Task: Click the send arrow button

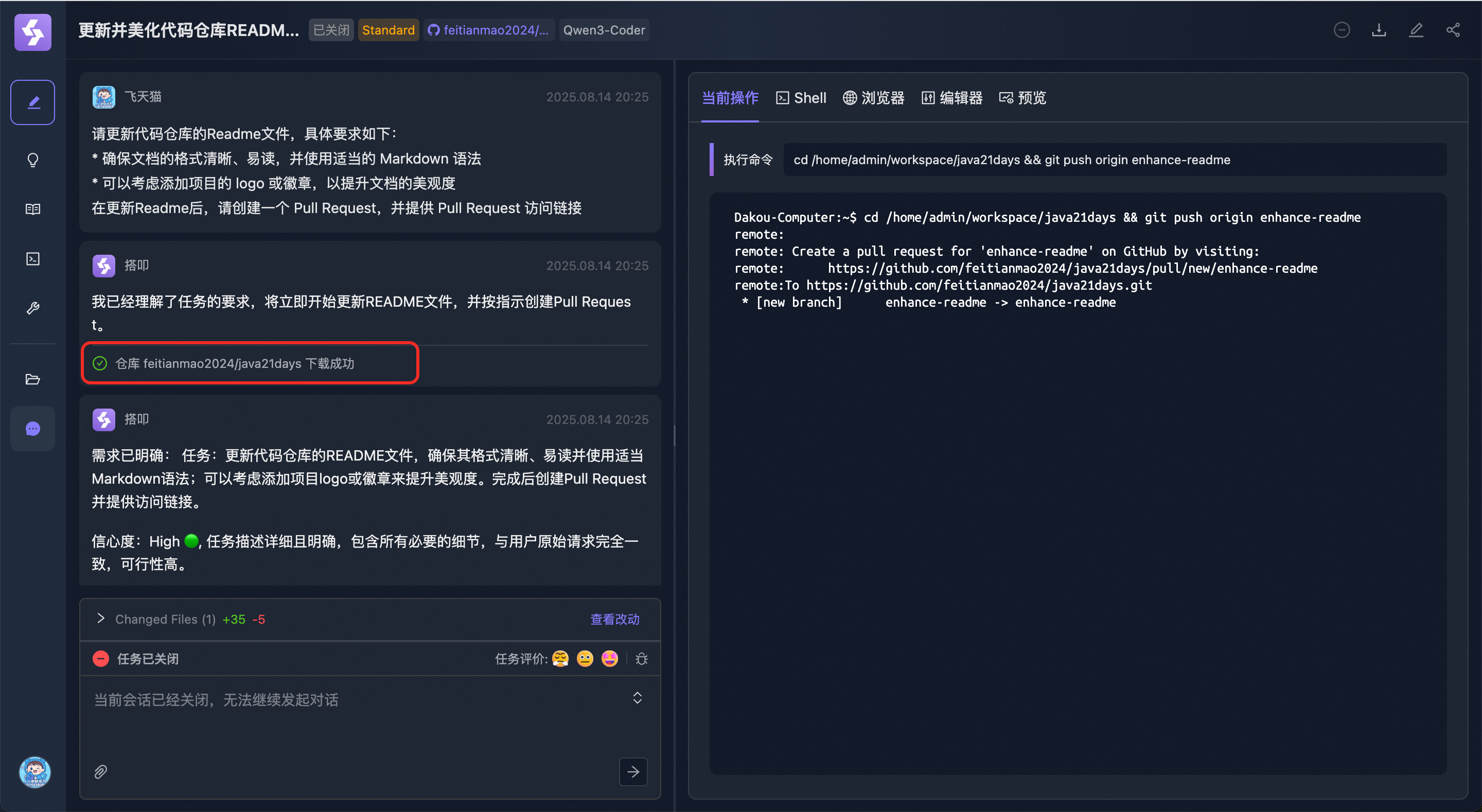Action: coord(633,771)
